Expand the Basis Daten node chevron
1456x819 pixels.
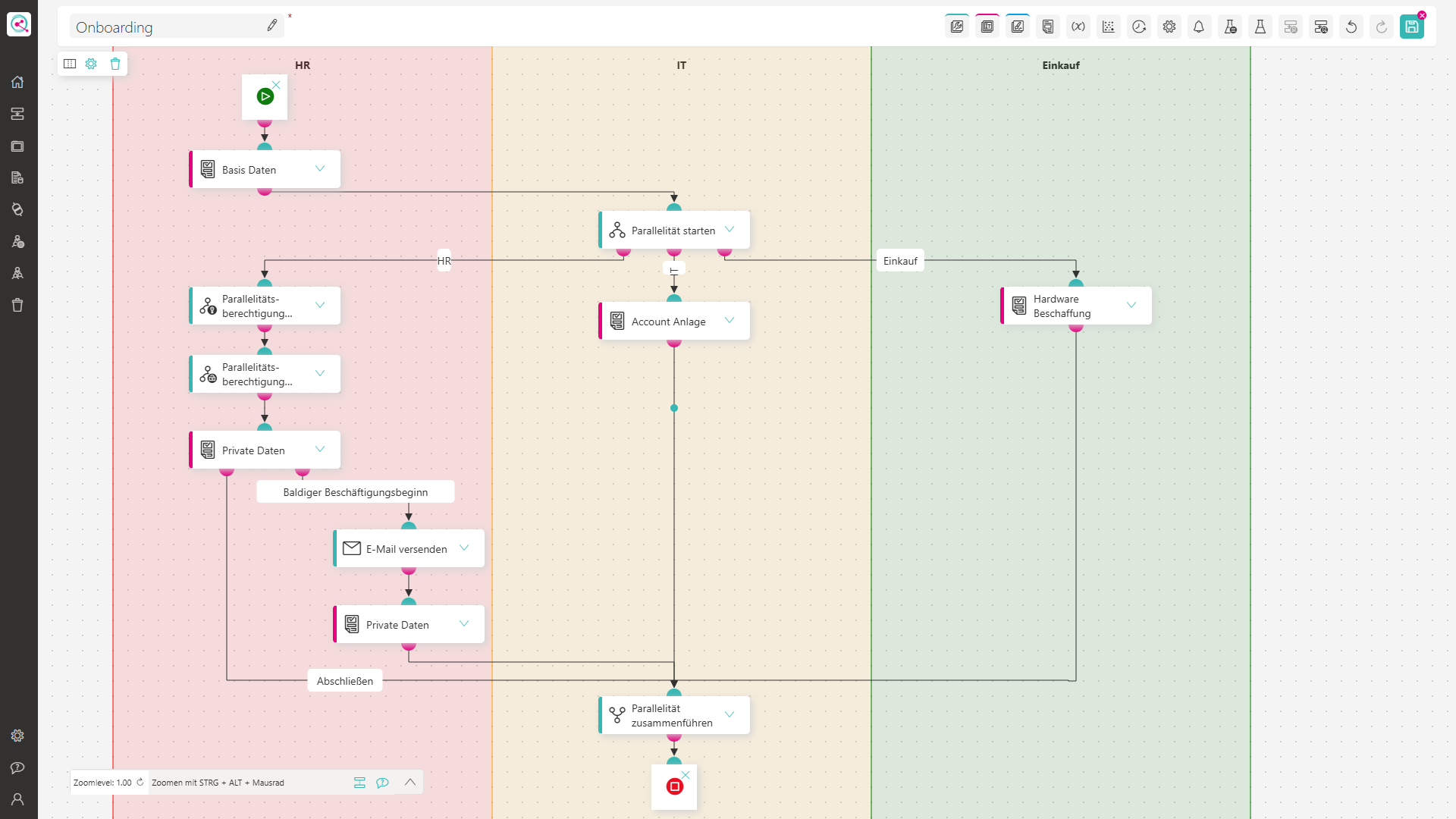(x=320, y=168)
